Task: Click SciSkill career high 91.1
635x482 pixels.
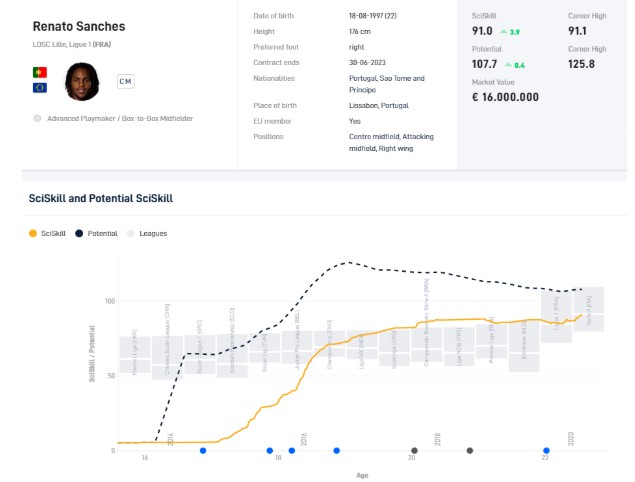Action: point(577,31)
